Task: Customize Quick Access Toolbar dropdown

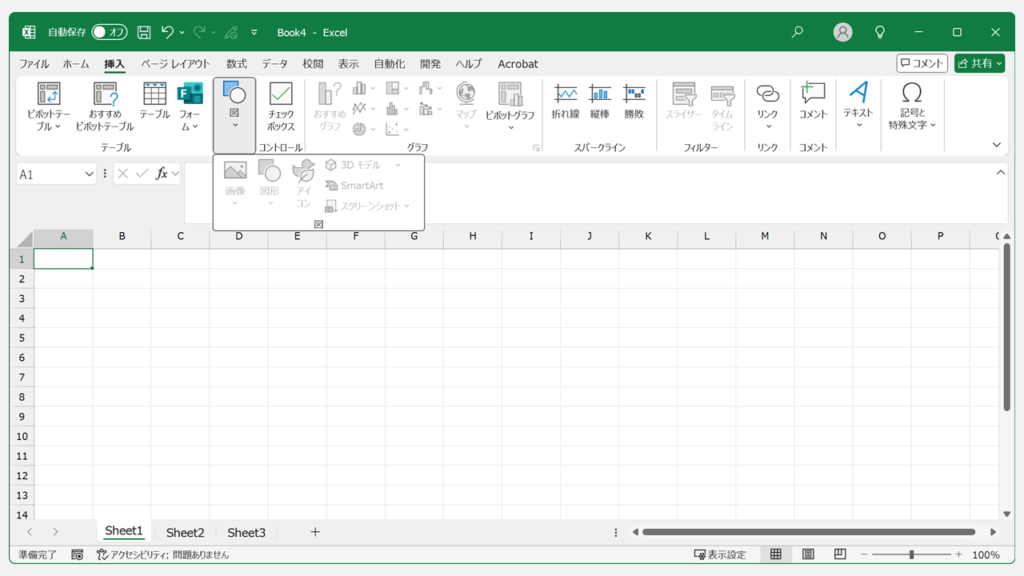Action: click(254, 32)
